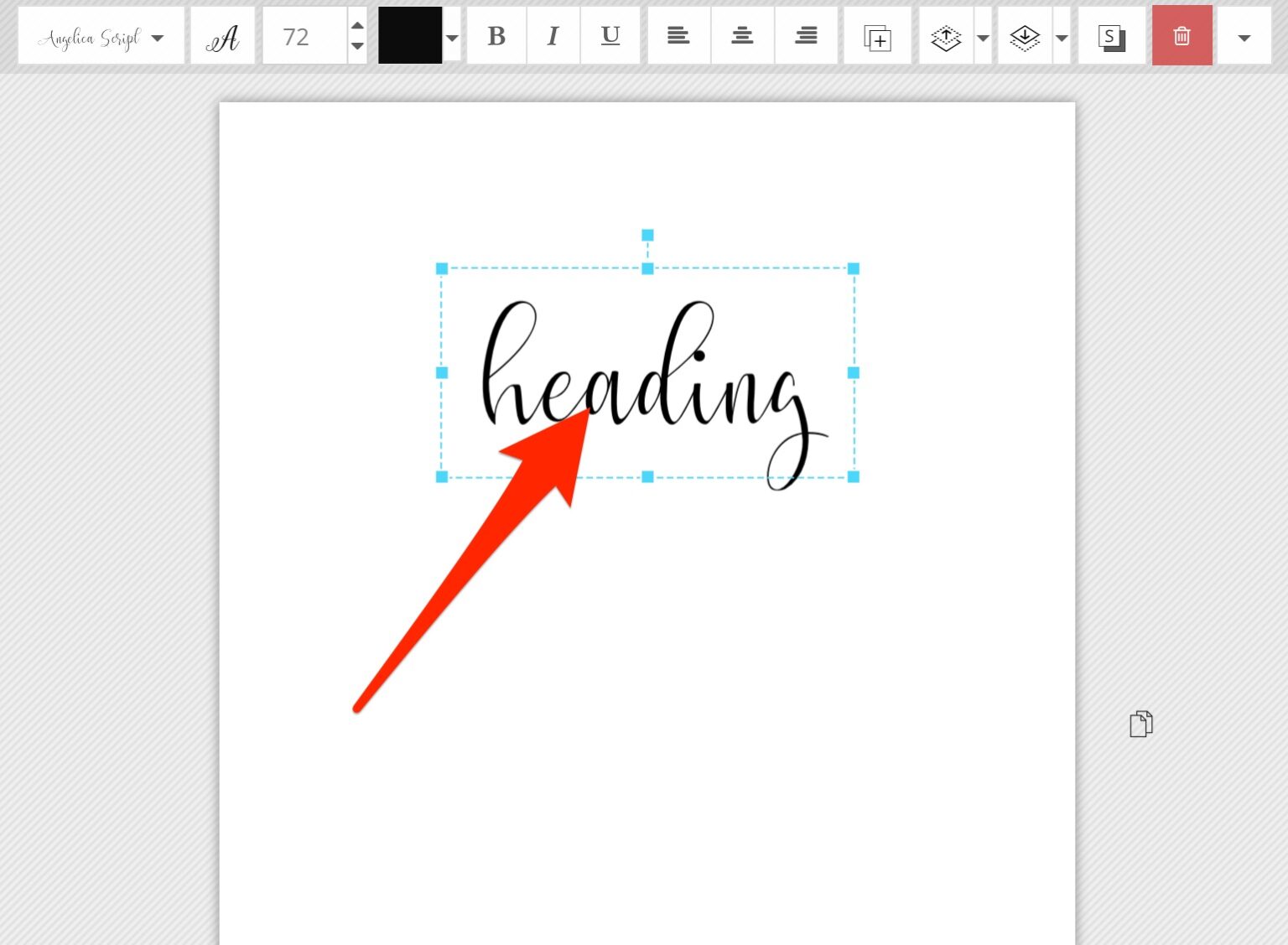Increase font size with up arrow
1288x945 pixels.
[357, 24]
